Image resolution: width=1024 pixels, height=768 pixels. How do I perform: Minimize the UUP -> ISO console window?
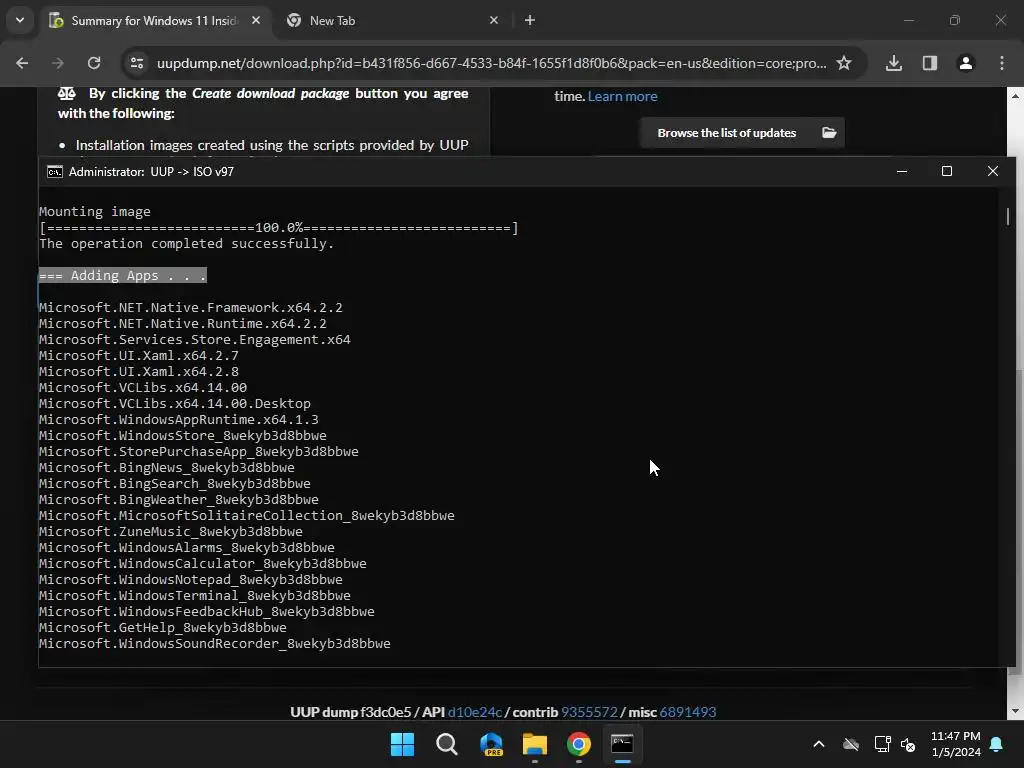point(902,172)
